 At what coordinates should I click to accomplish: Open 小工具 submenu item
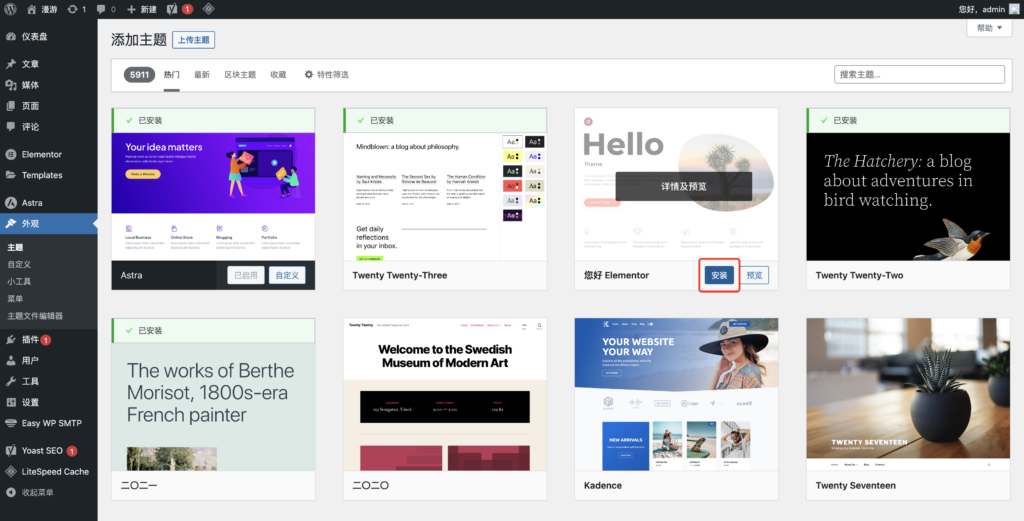click(19, 281)
